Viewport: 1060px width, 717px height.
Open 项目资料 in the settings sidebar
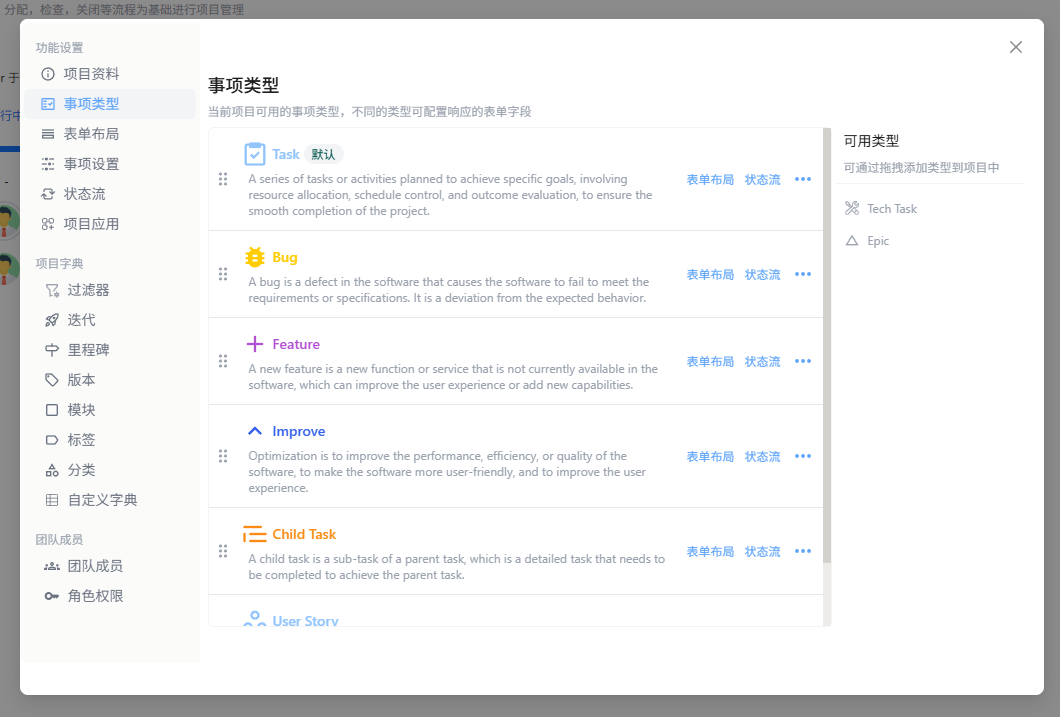click(110, 74)
